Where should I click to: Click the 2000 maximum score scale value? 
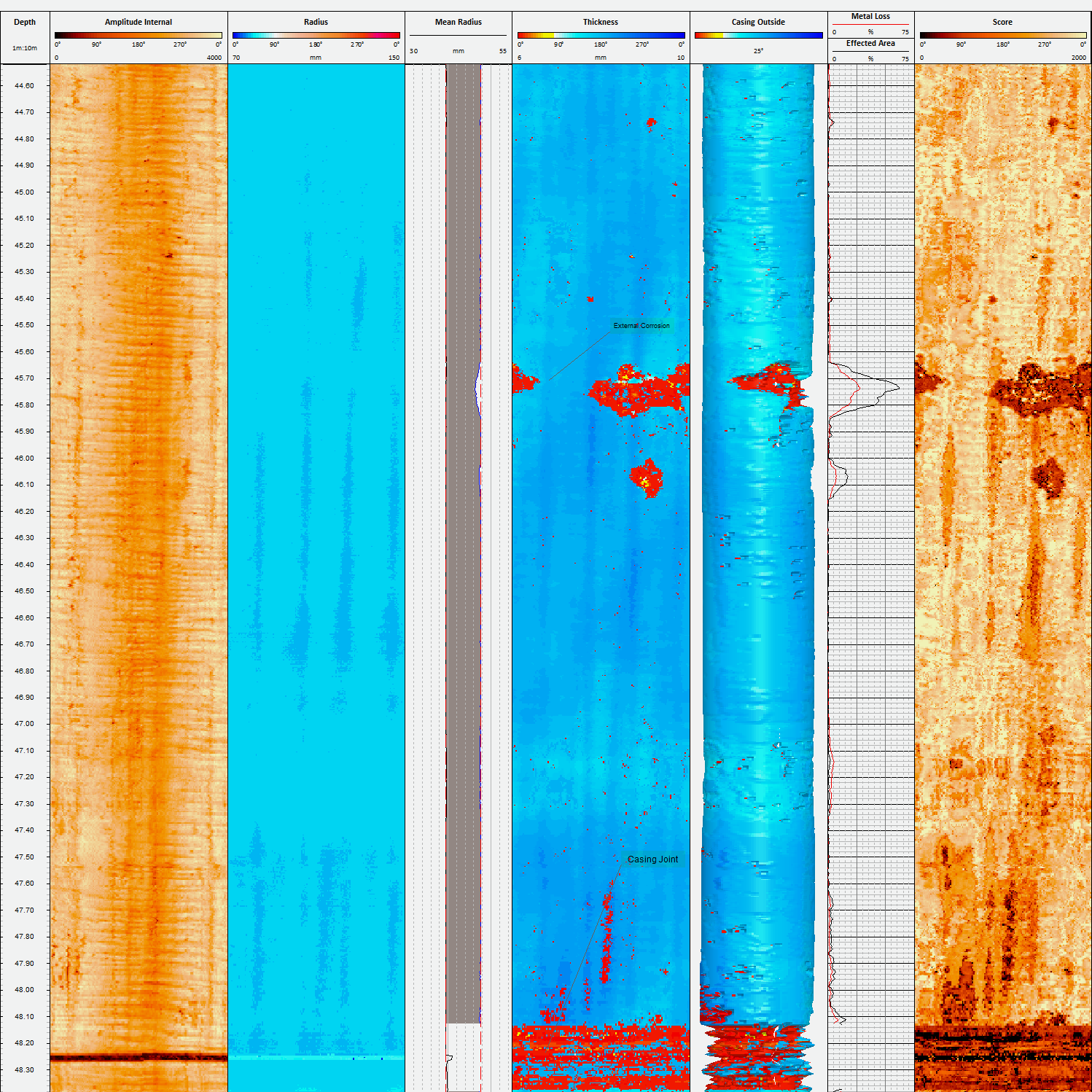click(x=1079, y=58)
